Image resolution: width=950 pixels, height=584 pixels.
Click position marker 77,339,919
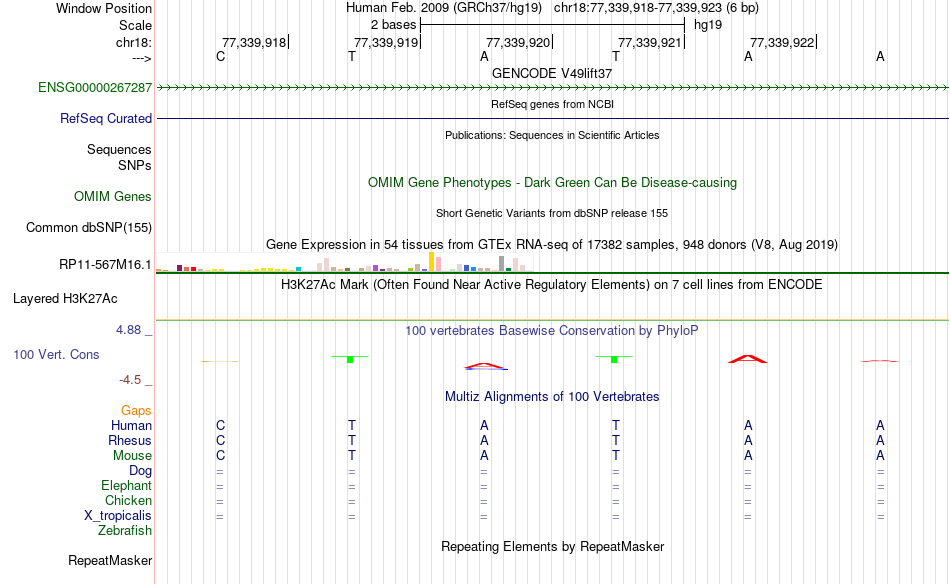click(387, 42)
